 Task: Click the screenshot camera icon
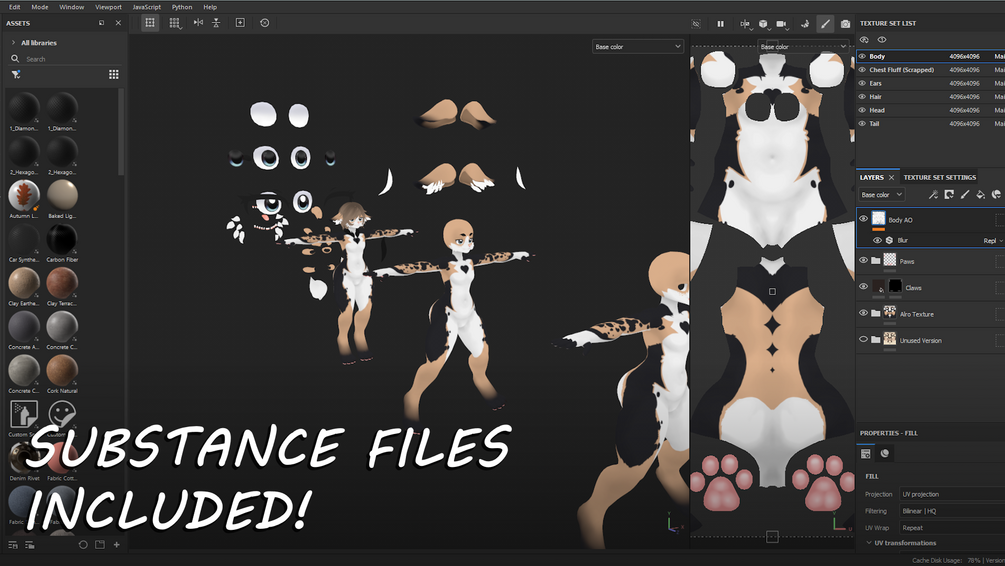coord(845,24)
